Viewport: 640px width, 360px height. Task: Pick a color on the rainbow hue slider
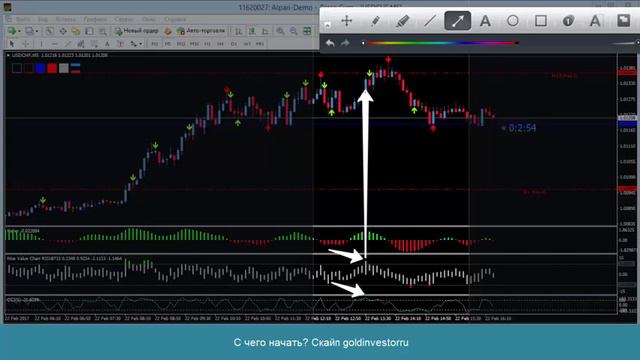(x=440, y=43)
